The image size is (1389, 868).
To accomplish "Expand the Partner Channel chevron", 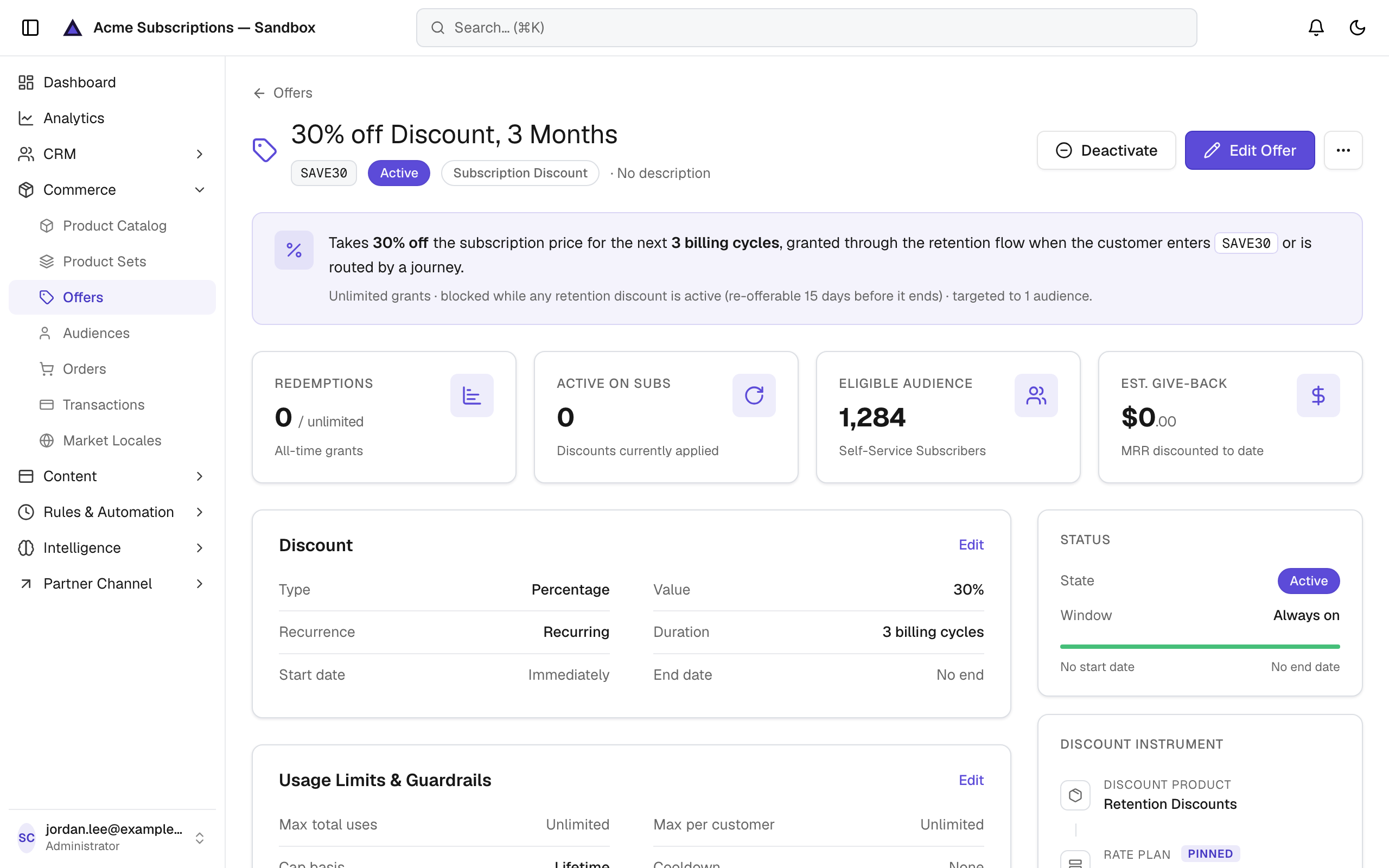I will tap(199, 584).
